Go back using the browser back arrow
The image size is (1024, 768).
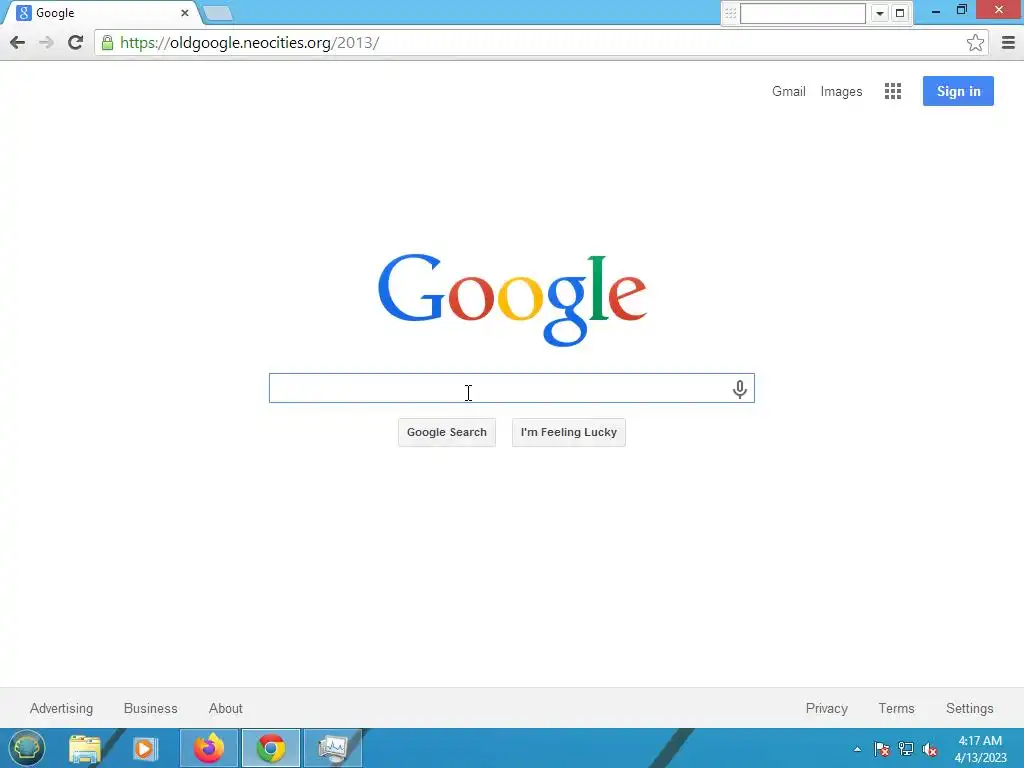point(18,42)
